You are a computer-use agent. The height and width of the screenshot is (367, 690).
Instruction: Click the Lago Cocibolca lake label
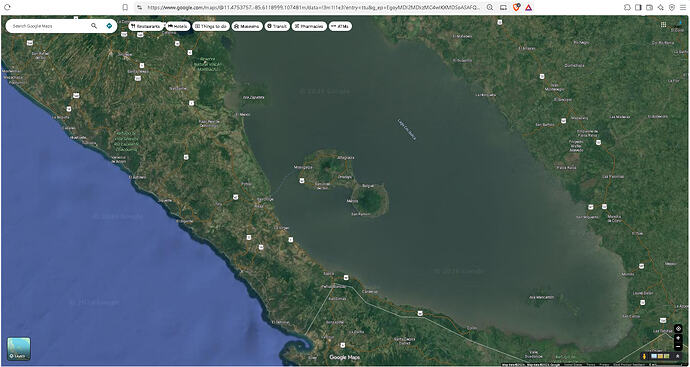pyautogui.click(x=407, y=129)
